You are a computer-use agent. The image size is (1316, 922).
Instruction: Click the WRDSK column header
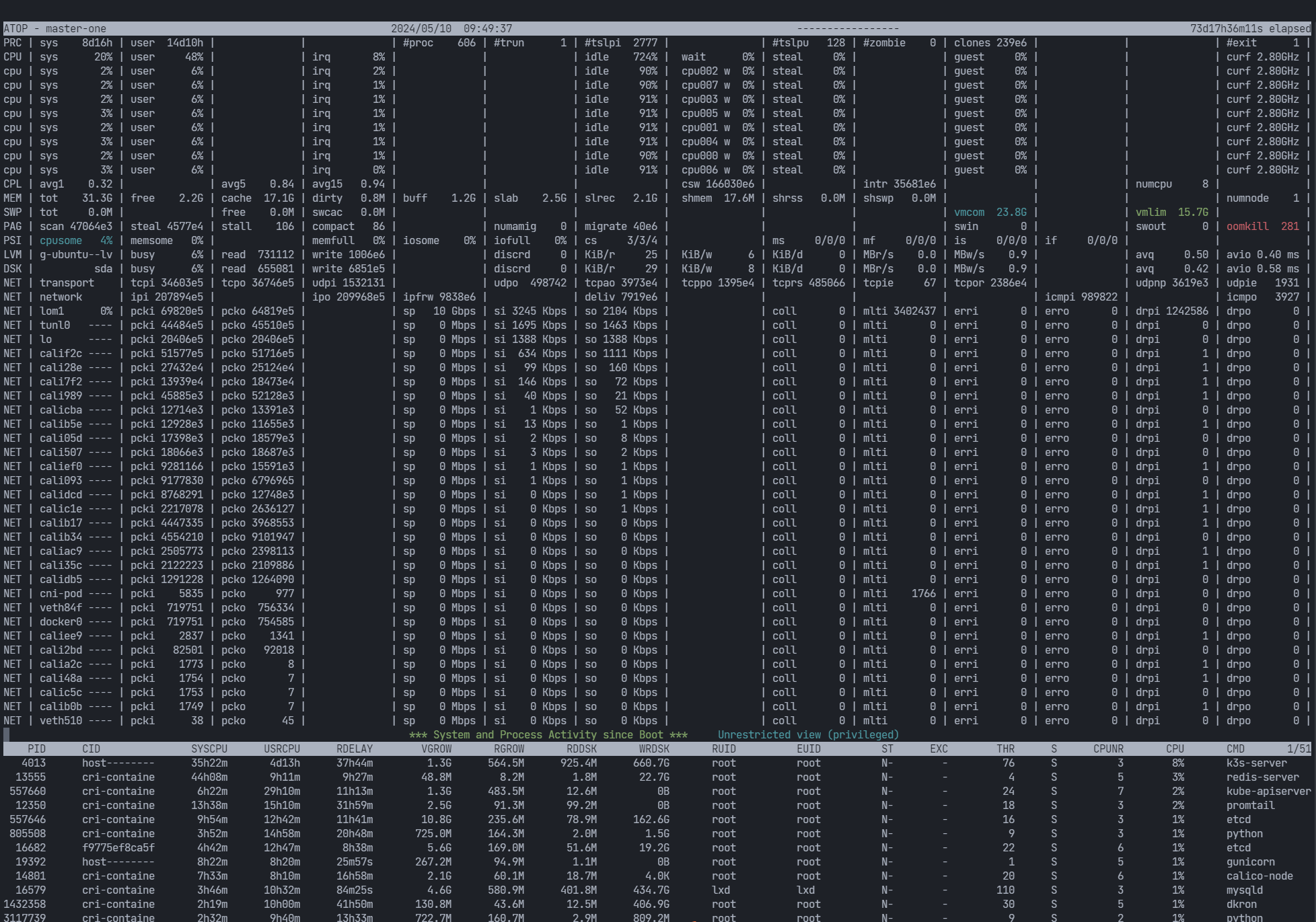click(654, 748)
